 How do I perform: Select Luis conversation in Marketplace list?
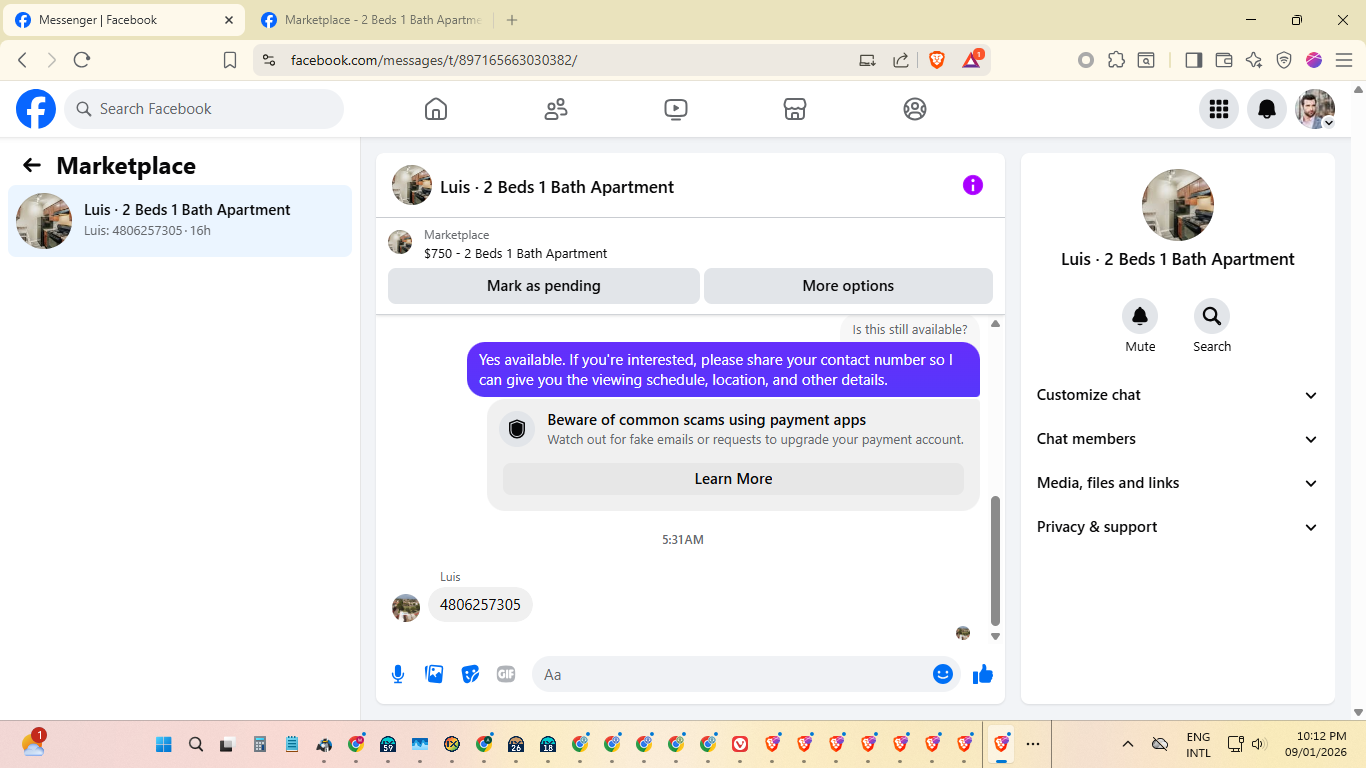click(x=180, y=221)
